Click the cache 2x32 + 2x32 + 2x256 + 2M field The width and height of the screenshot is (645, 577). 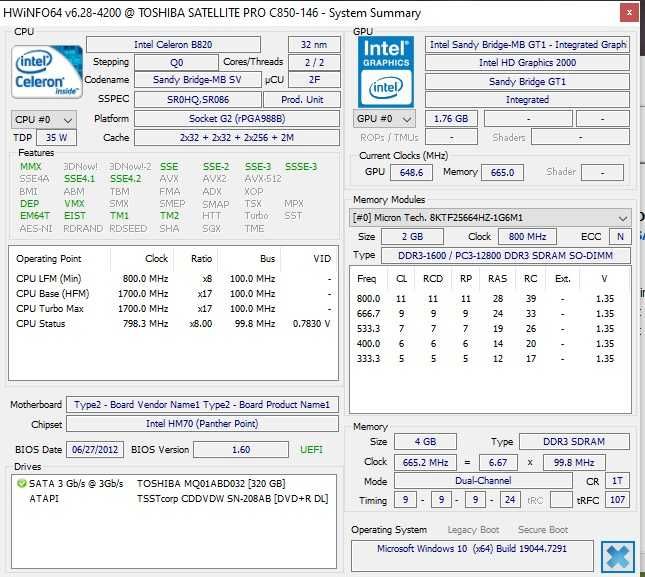[237, 137]
